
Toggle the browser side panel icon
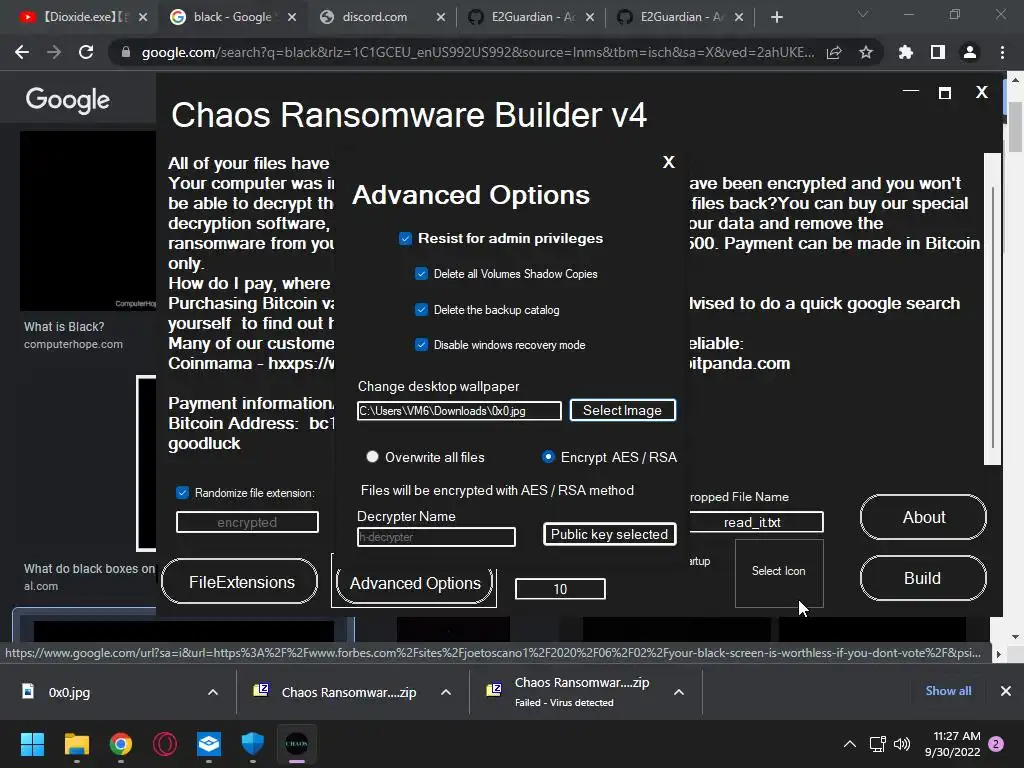(938, 52)
